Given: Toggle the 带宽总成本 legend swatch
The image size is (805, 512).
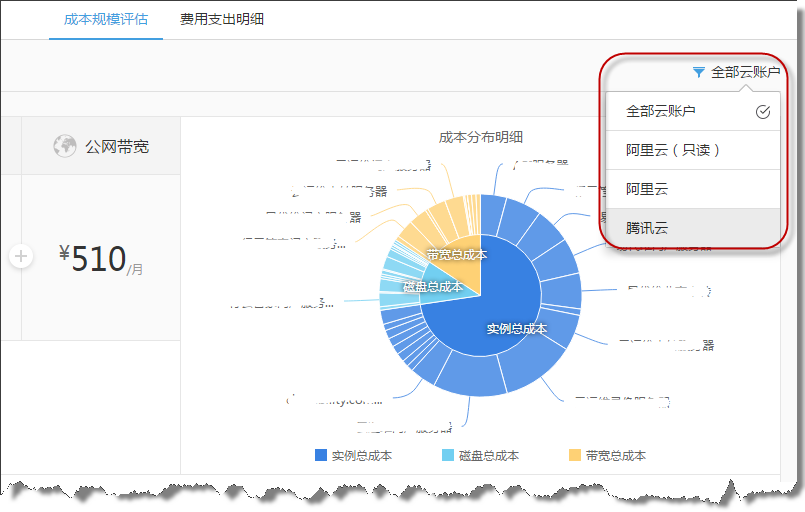Looking at the screenshot, I should pos(575,455).
